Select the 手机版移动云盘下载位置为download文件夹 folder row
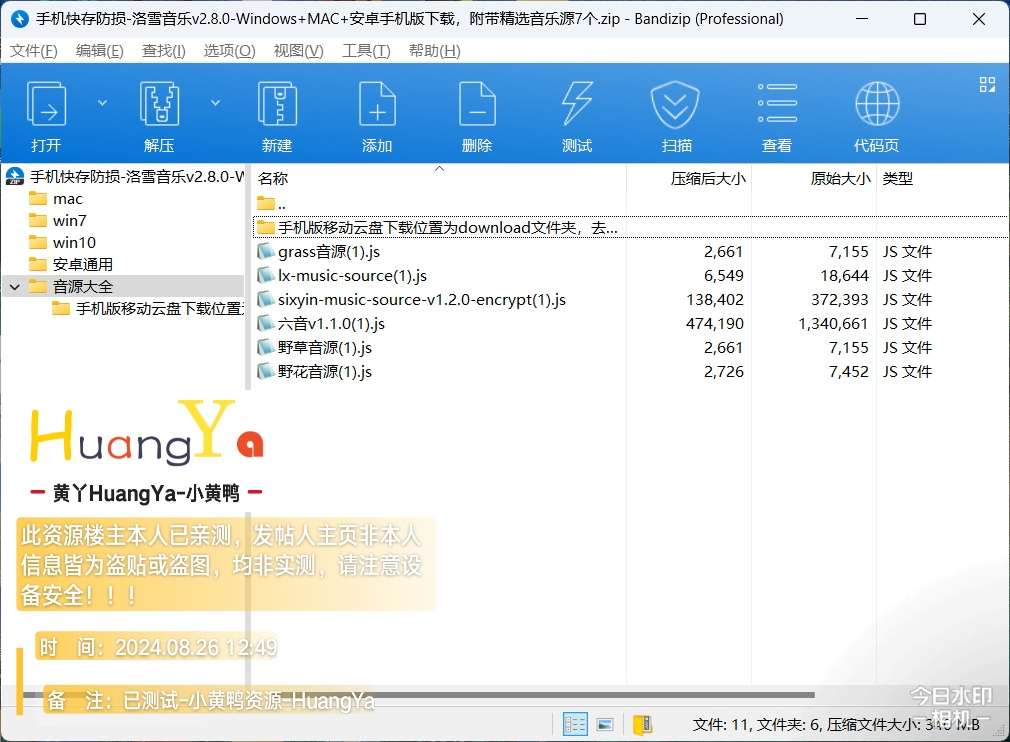This screenshot has height=742, width=1010. pyautogui.click(x=631, y=227)
